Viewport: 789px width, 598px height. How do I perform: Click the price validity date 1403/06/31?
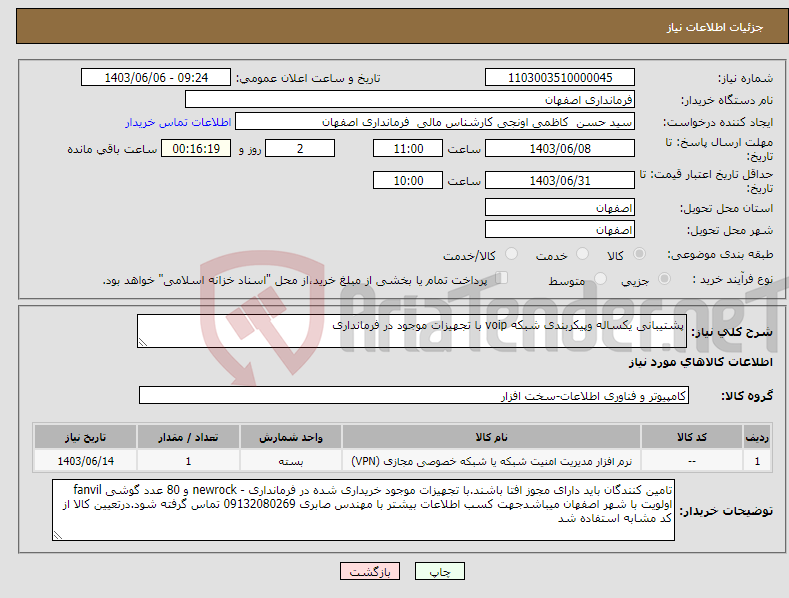[560, 180]
